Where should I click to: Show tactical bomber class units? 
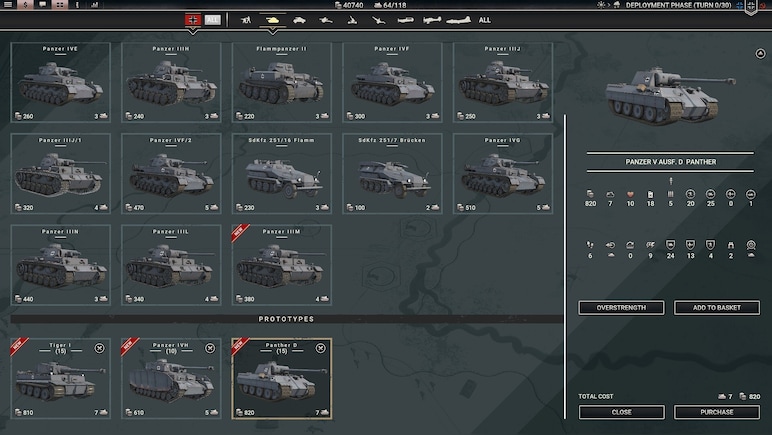click(432, 20)
